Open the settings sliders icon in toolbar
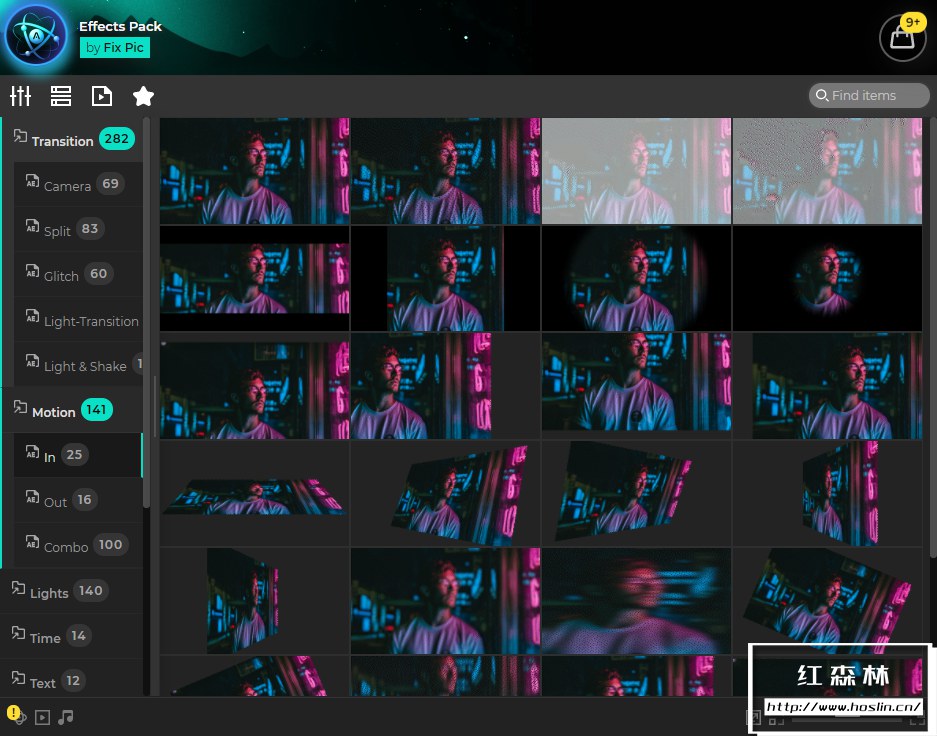The image size is (937, 736). pyautogui.click(x=20, y=96)
